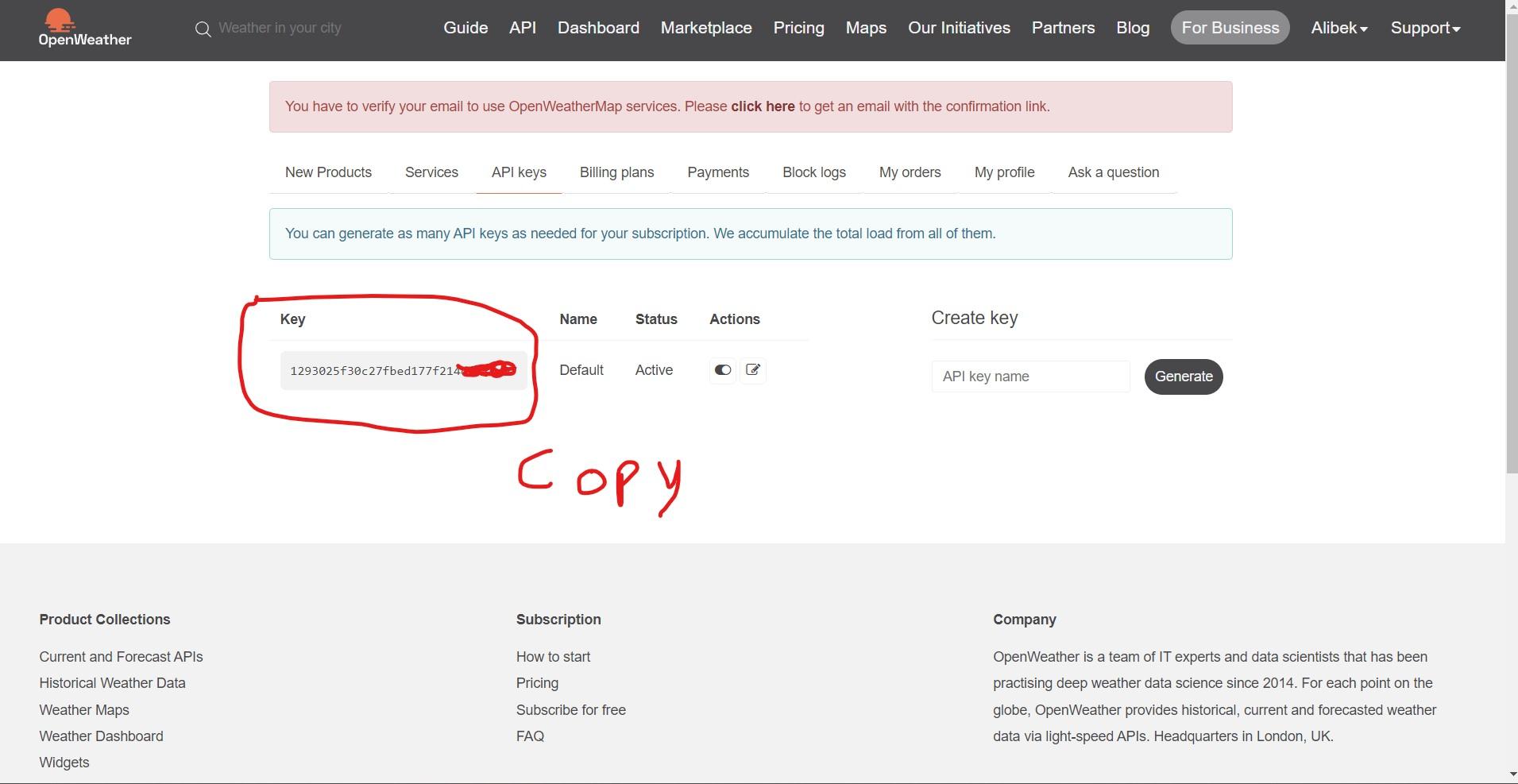Open the Ask a question tab
The width and height of the screenshot is (1518, 784).
point(1113,172)
